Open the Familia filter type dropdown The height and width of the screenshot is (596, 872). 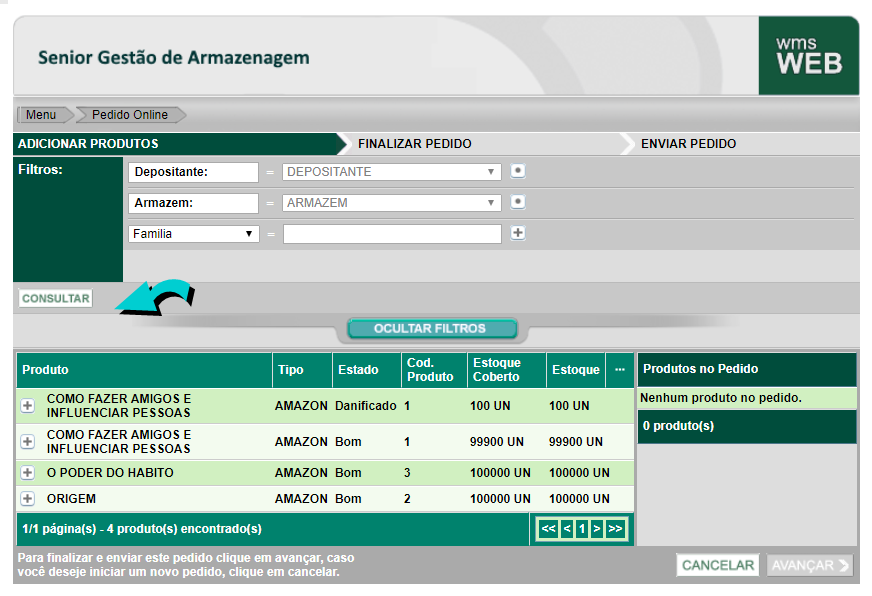point(194,234)
